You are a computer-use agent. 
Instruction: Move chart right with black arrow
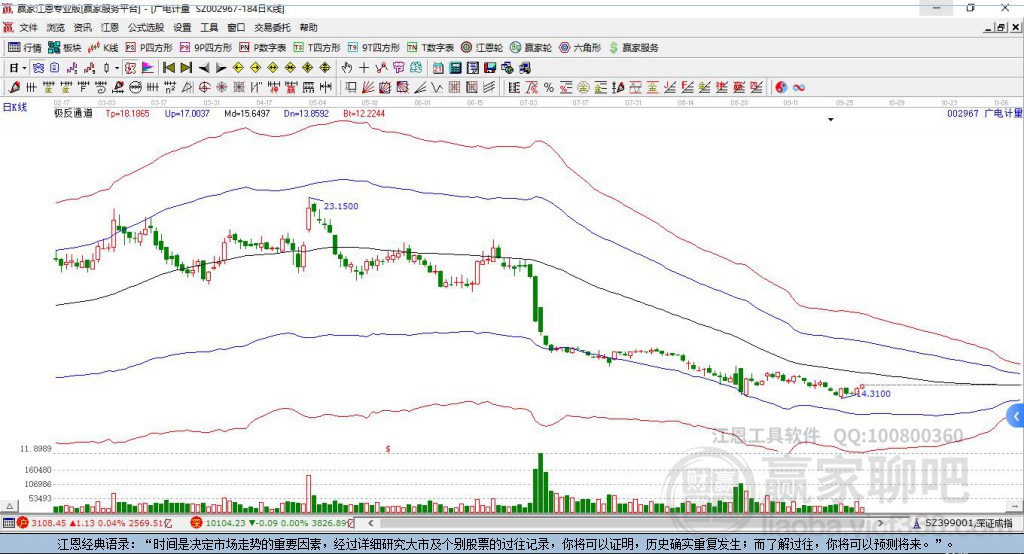click(x=221, y=68)
